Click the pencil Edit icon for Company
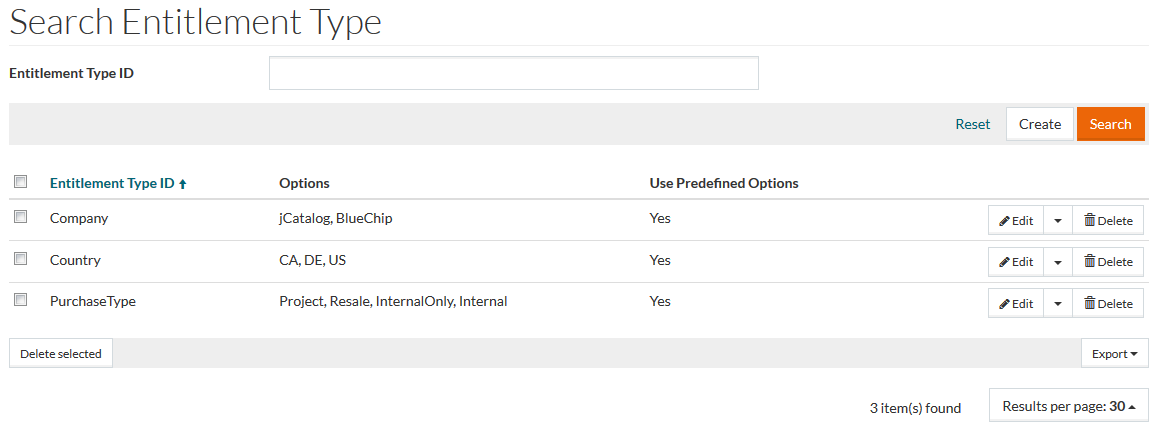 1004,221
